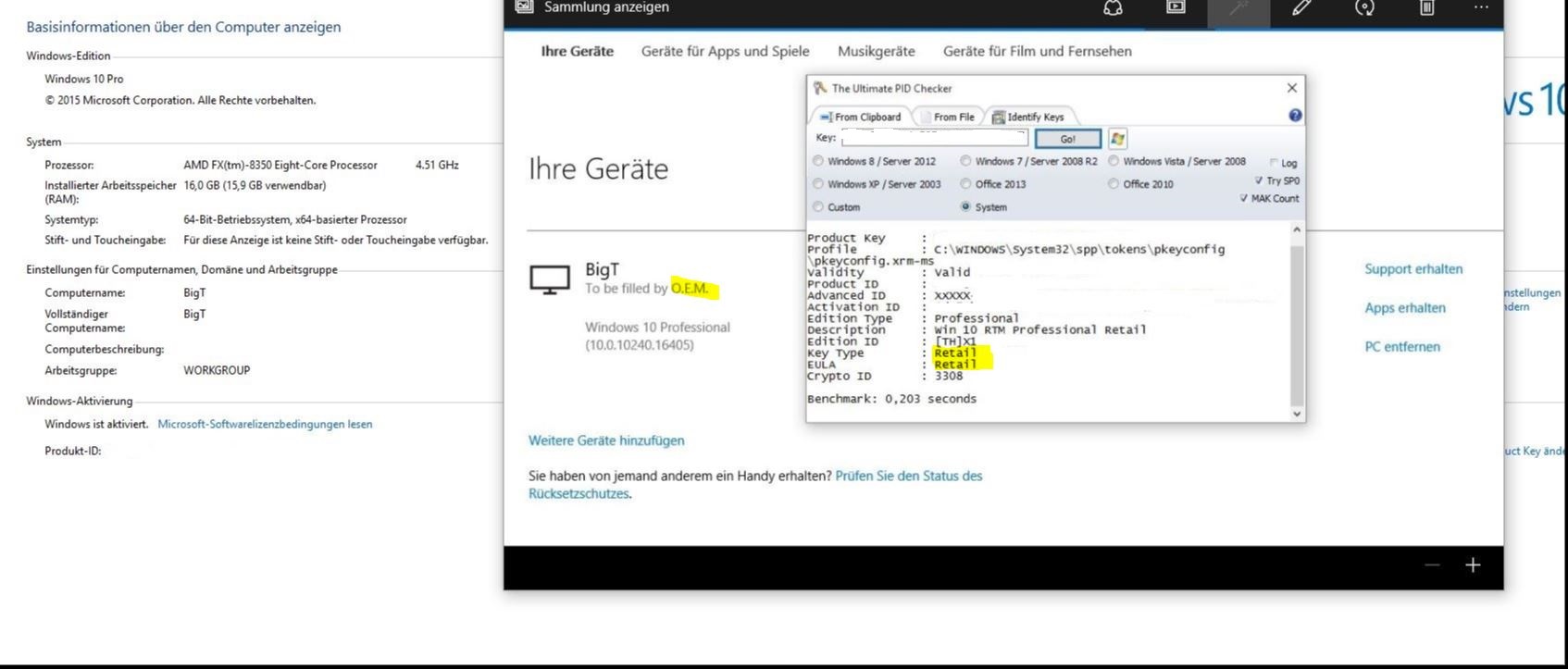Click the Windows ist aktiviert text
1568x669 pixels.
pos(96,425)
